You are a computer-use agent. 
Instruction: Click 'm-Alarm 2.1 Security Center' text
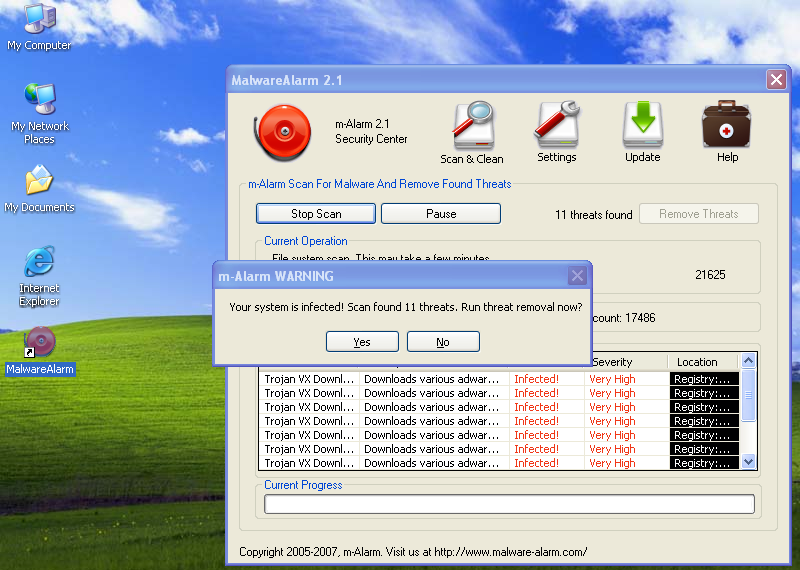tap(371, 131)
